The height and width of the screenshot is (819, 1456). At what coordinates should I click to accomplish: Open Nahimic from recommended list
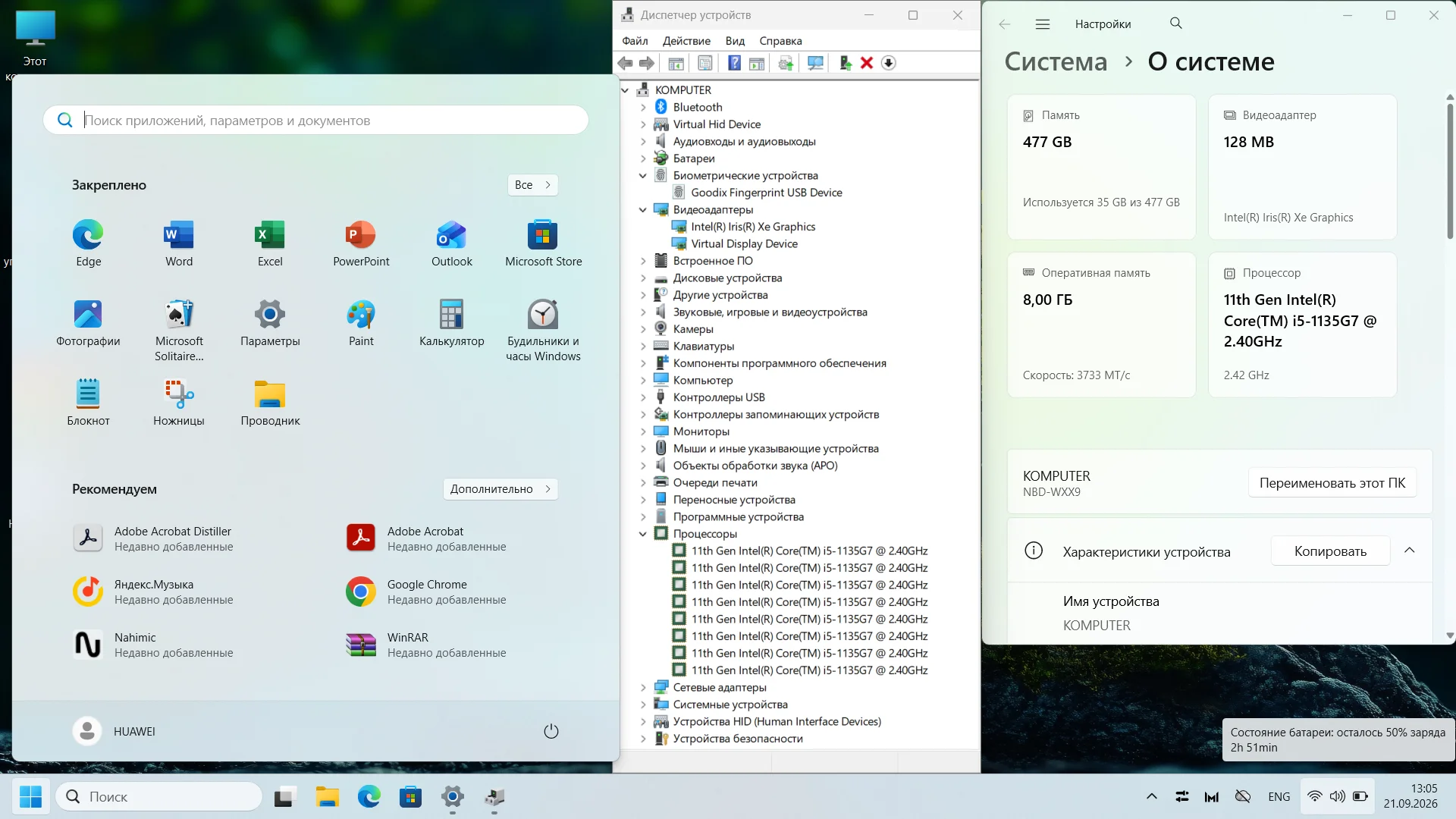coord(153,645)
